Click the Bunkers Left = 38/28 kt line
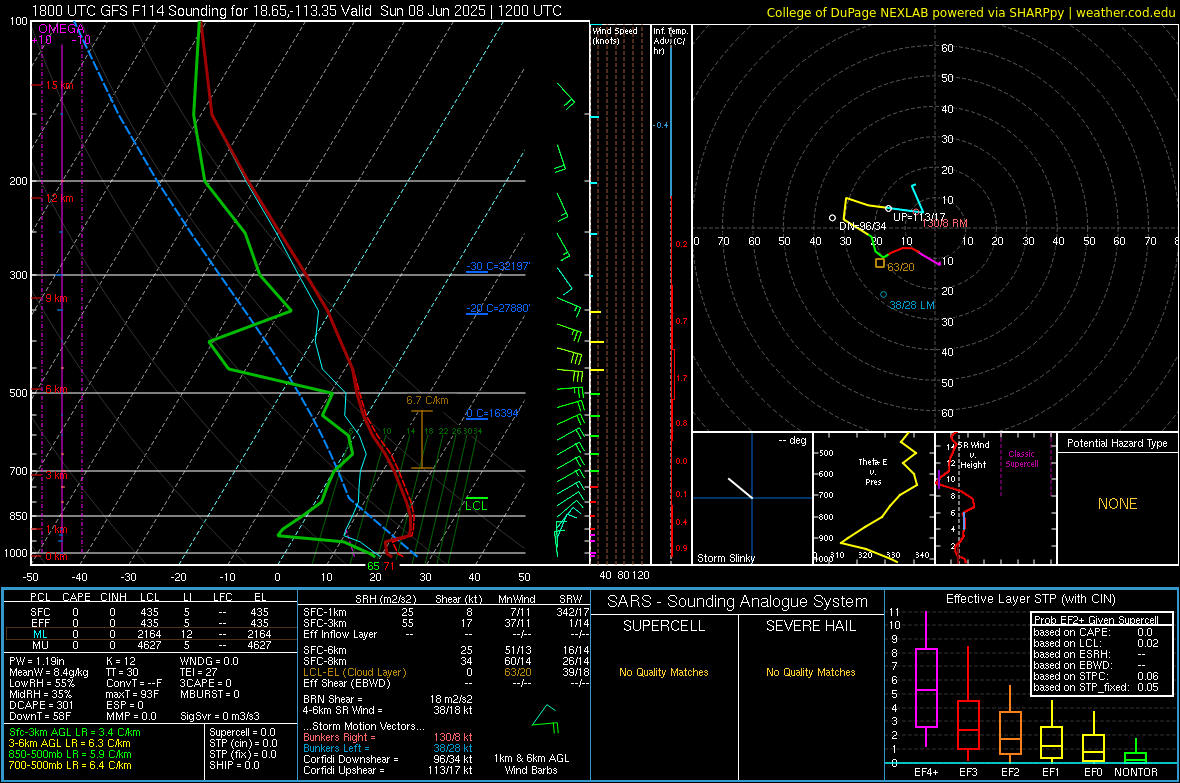The height and width of the screenshot is (783, 1180). pyautogui.click(x=388, y=748)
